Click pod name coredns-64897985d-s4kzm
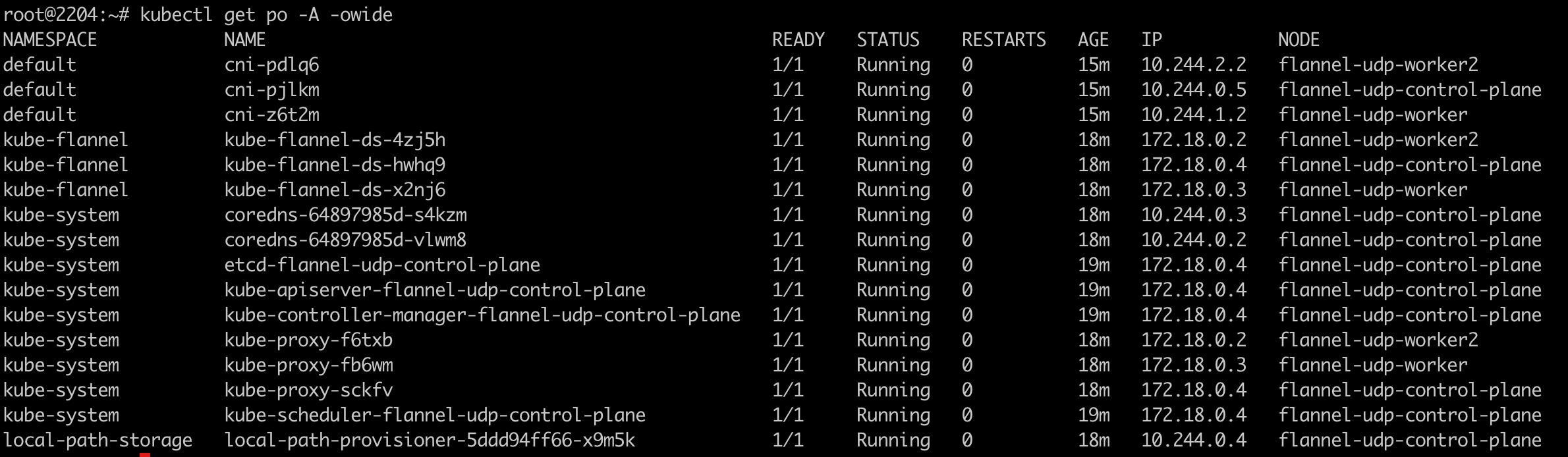The width and height of the screenshot is (1568, 457). click(x=345, y=215)
